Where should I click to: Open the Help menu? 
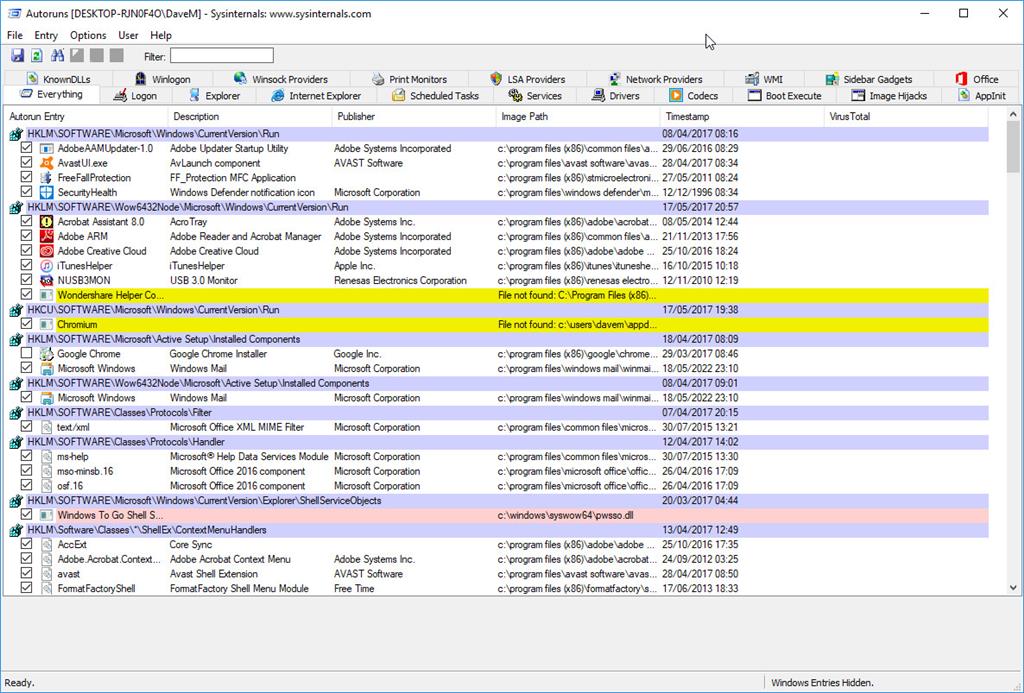(161, 35)
